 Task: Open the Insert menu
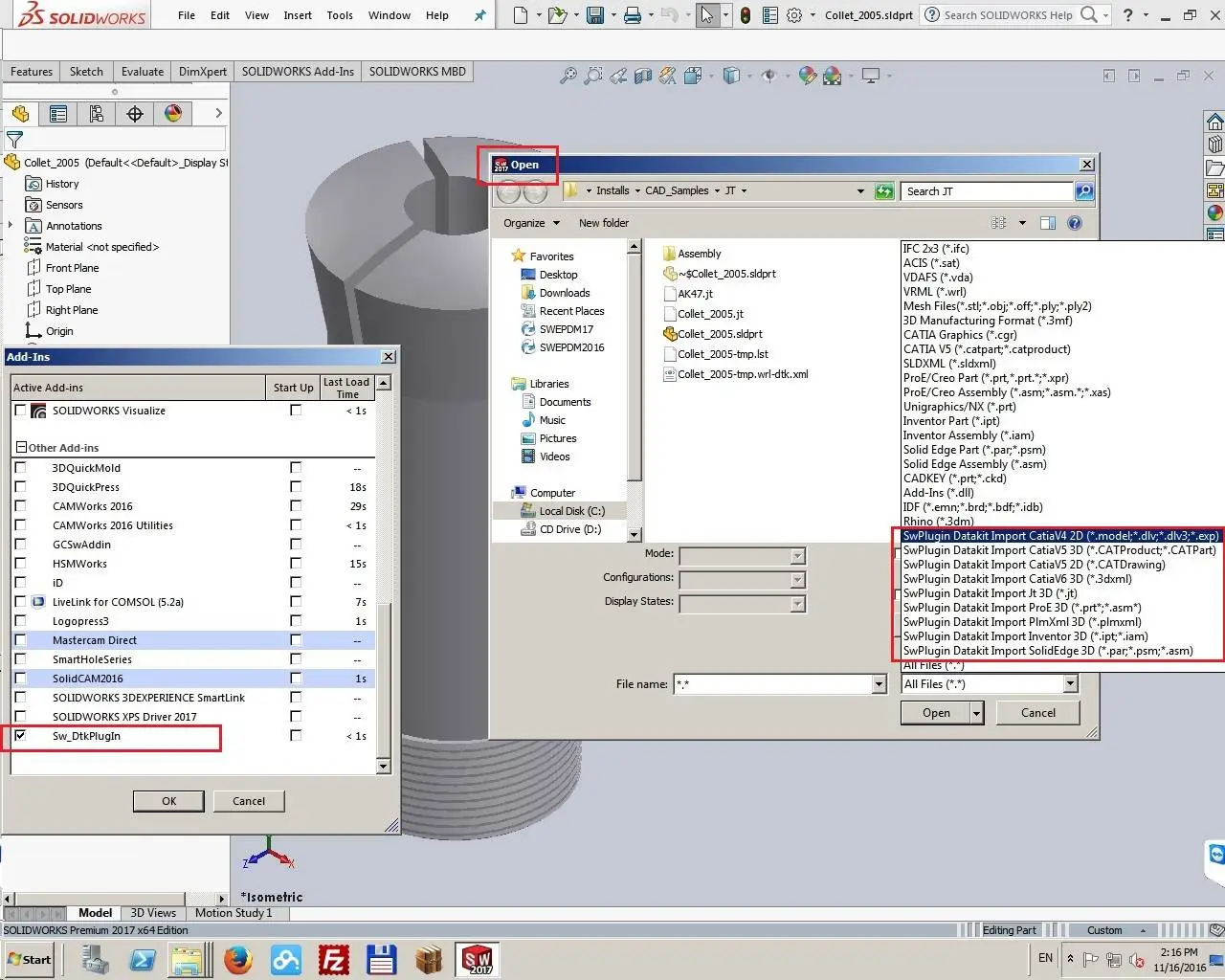click(x=298, y=15)
